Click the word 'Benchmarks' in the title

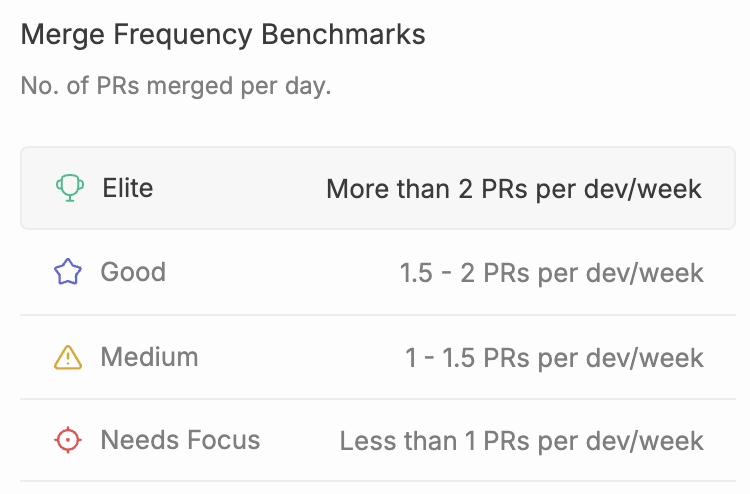click(x=343, y=34)
